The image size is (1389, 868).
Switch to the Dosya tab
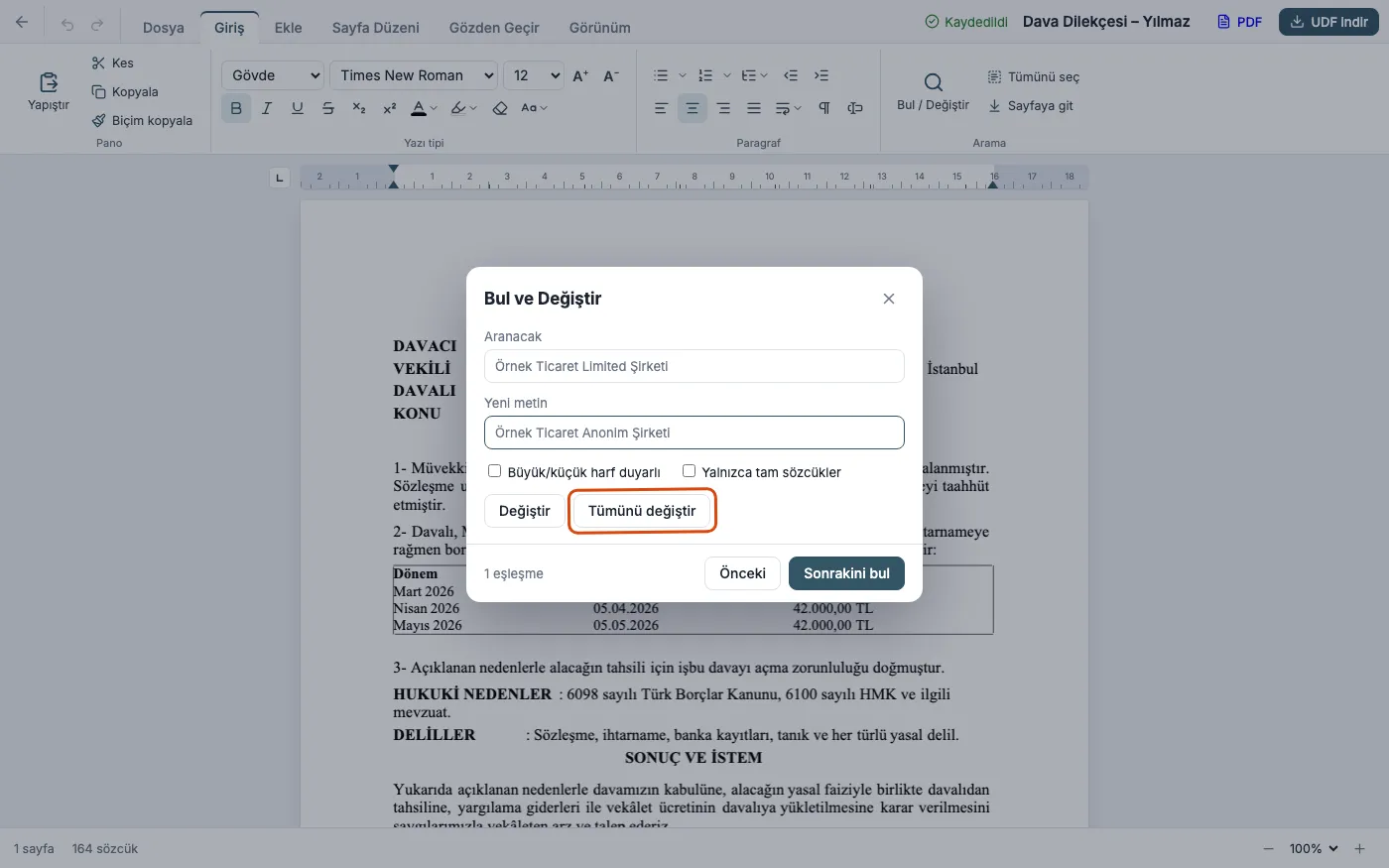[164, 28]
